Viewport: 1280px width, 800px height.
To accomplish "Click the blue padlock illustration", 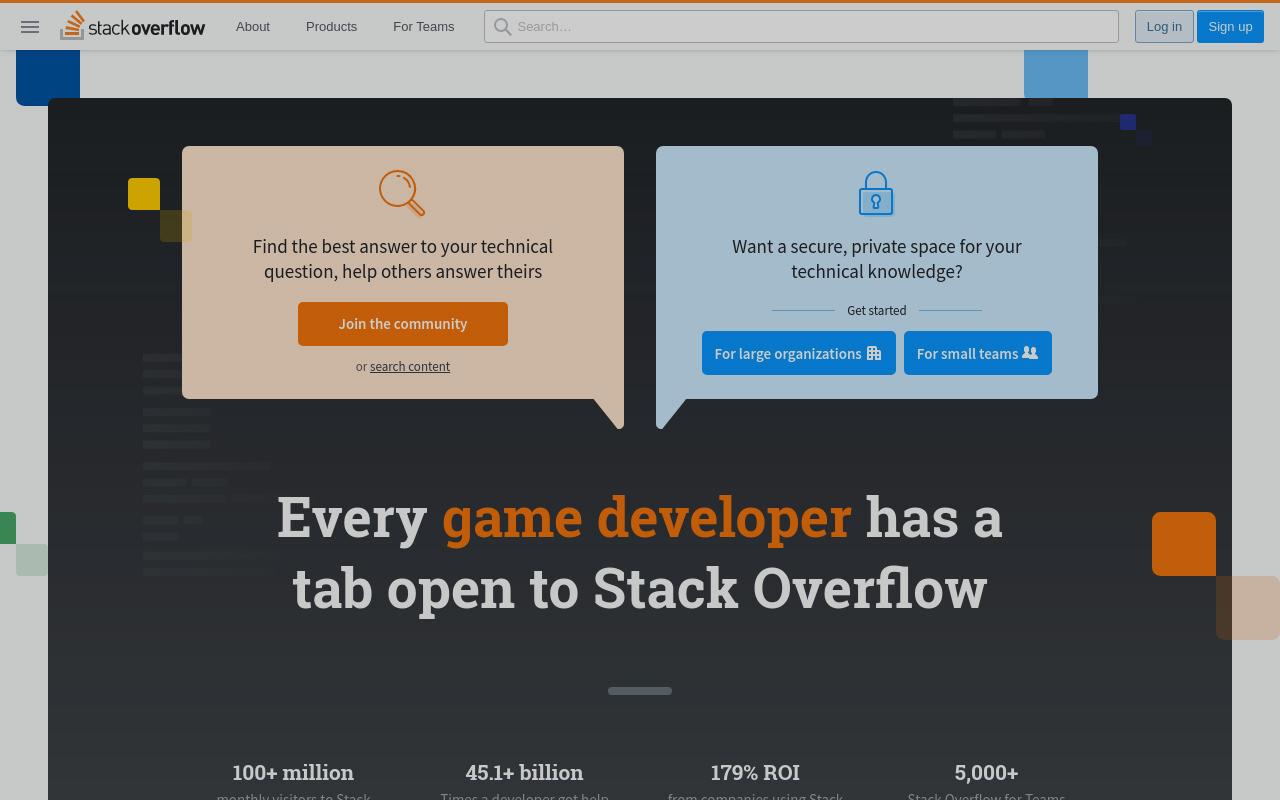I will point(876,193).
